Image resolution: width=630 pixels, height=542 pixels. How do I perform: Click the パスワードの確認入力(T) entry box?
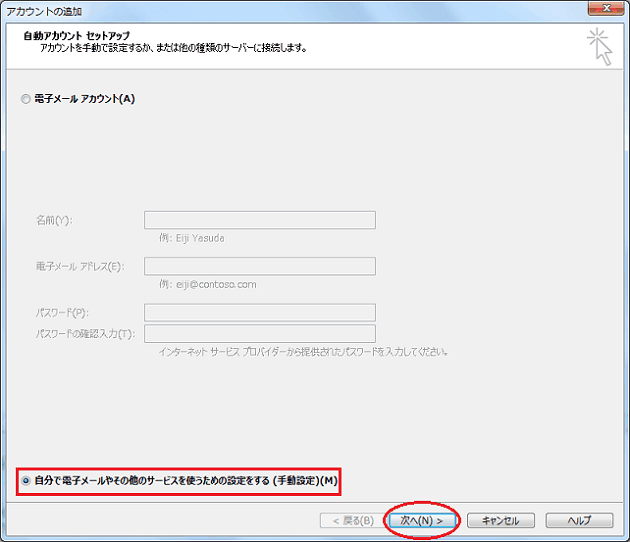pyautogui.click(x=260, y=333)
